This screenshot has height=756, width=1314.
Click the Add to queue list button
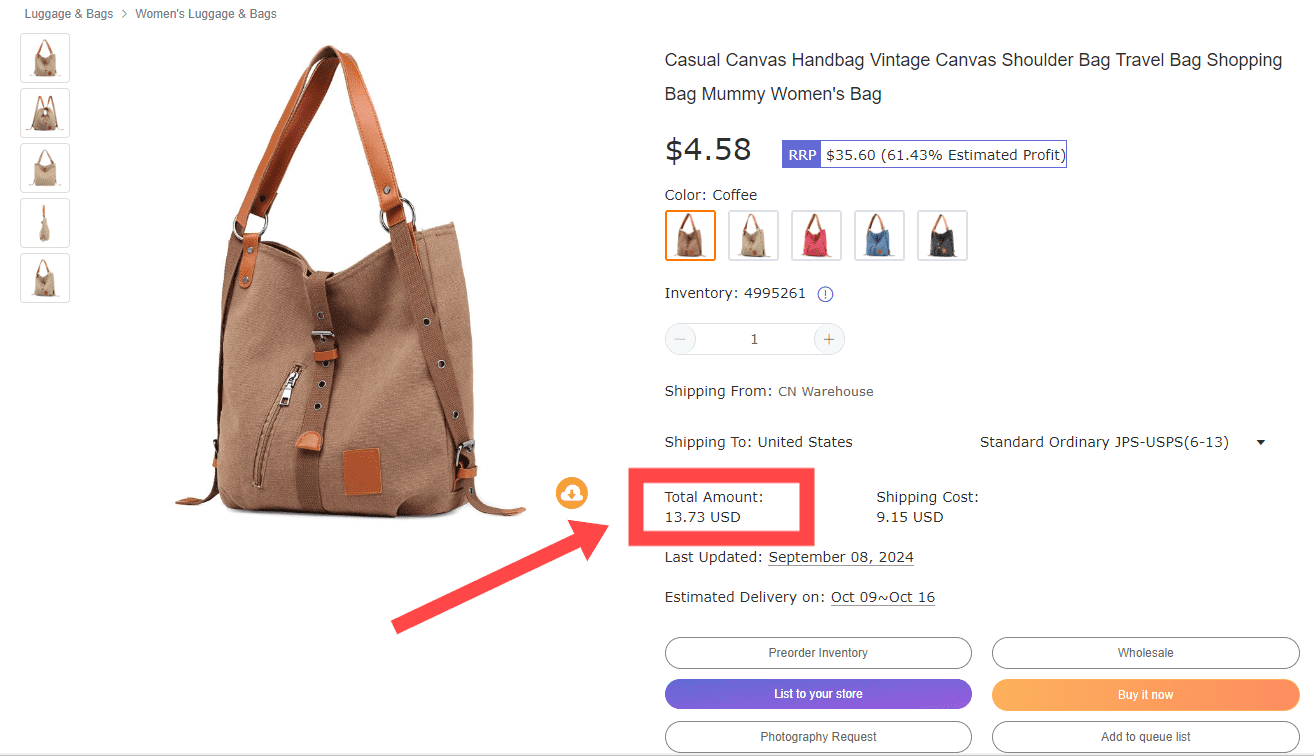pyautogui.click(x=1145, y=737)
